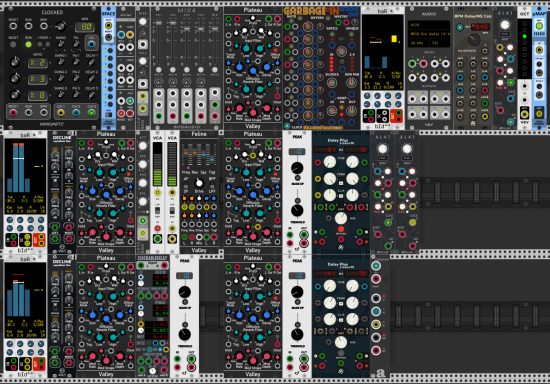Viewport: 550px width, 384px height.
Task: Click the BPM display on Clocked
Action: (x=85, y=26)
